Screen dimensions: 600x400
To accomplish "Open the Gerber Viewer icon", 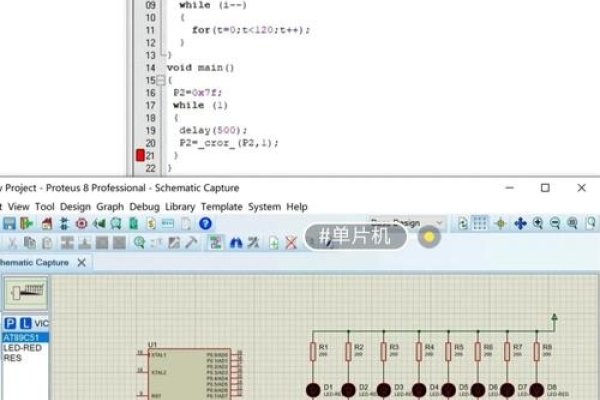I will [x=116, y=223].
